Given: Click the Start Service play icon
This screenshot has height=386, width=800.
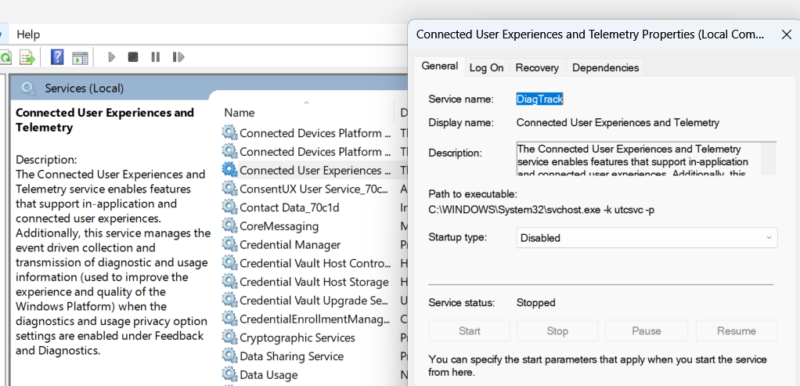Looking at the screenshot, I should [x=112, y=57].
